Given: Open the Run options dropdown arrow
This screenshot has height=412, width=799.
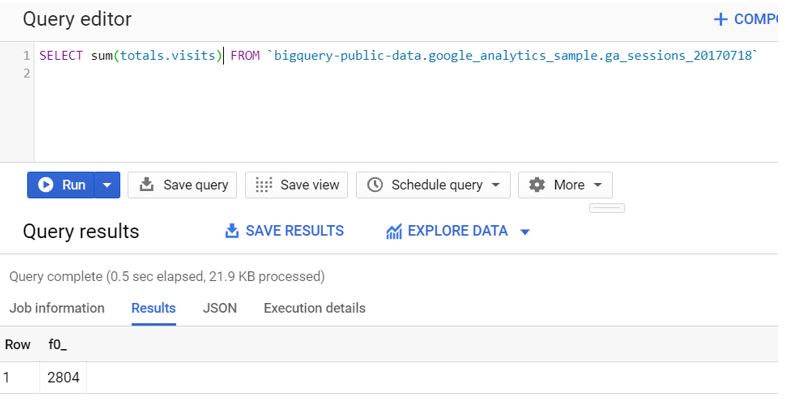Looking at the screenshot, I should point(107,185).
